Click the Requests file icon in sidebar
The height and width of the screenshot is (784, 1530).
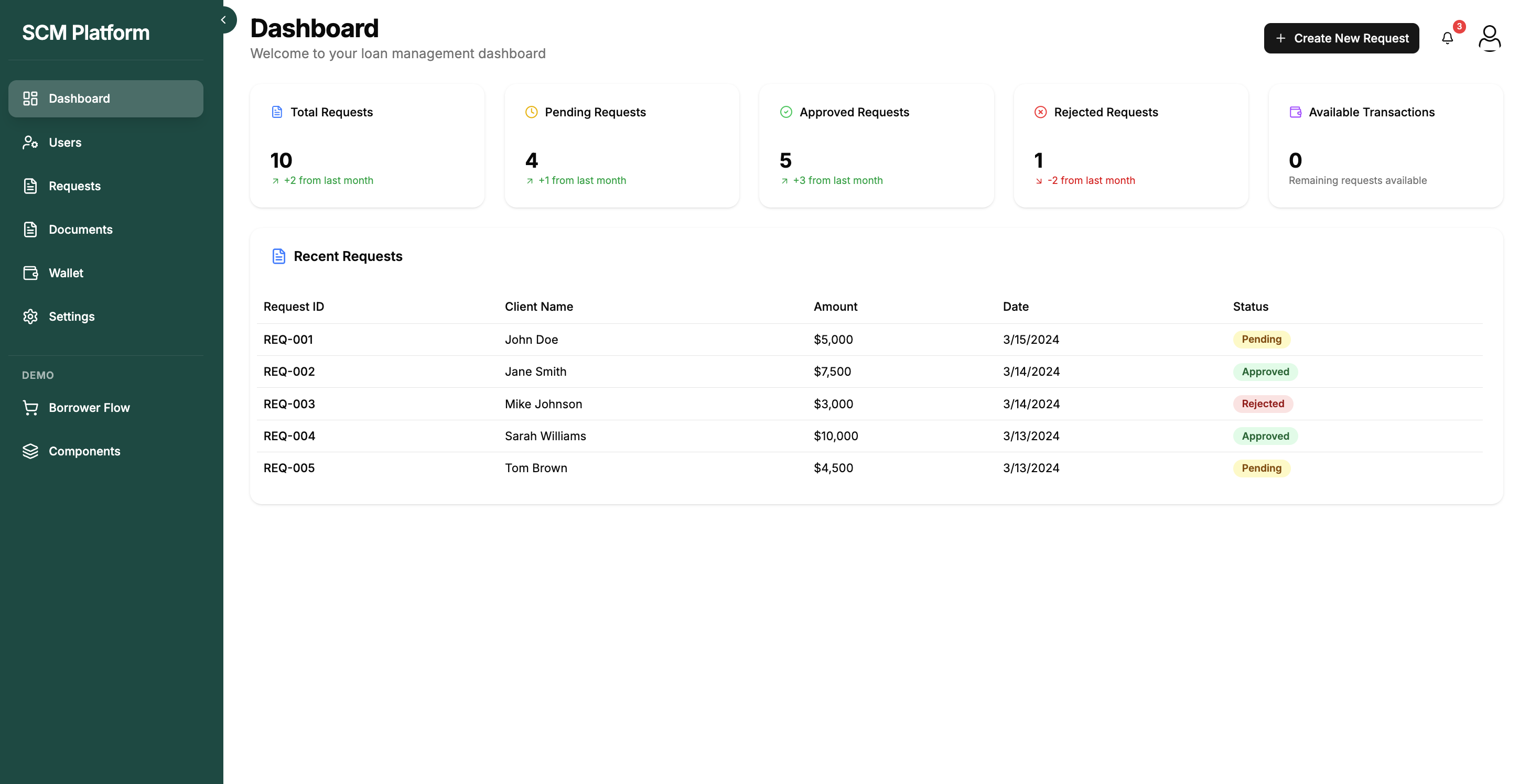pos(30,186)
